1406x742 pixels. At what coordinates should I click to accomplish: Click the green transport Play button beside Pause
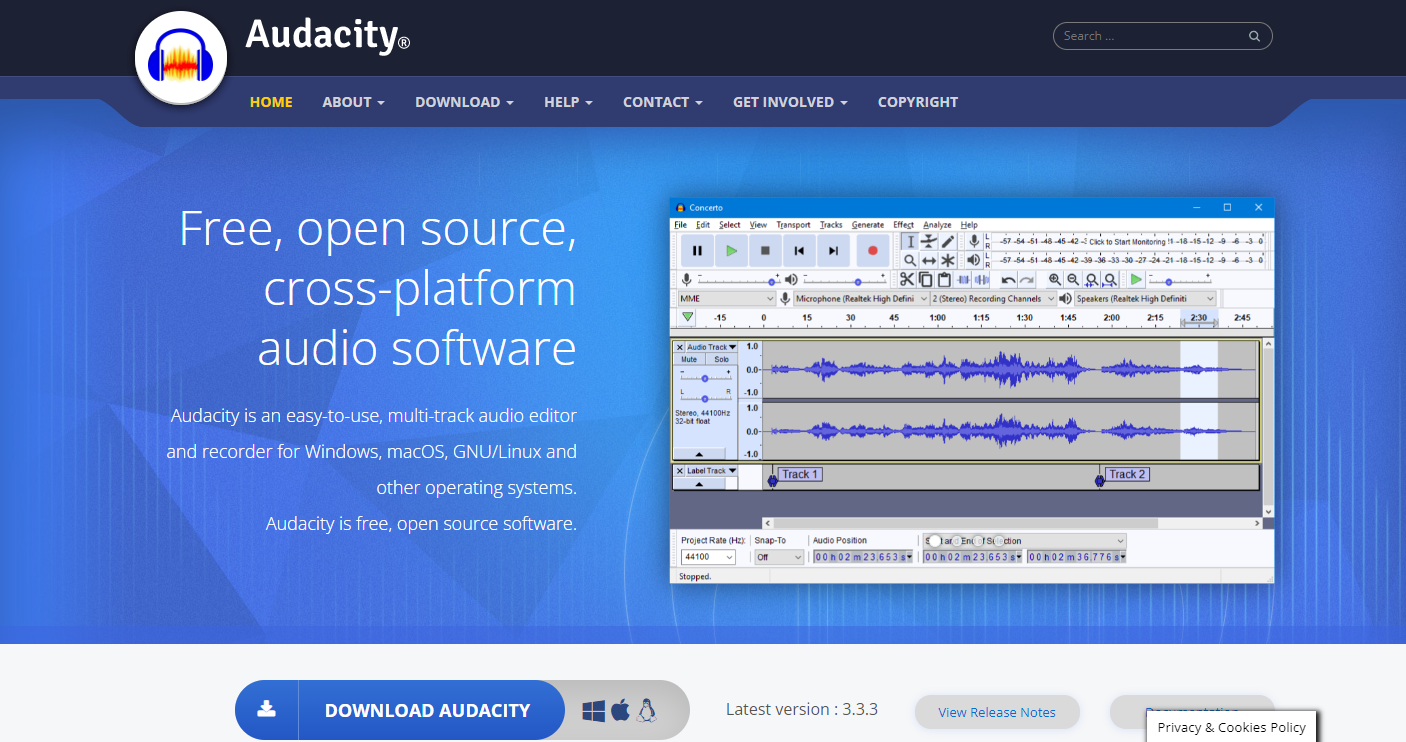point(731,251)
